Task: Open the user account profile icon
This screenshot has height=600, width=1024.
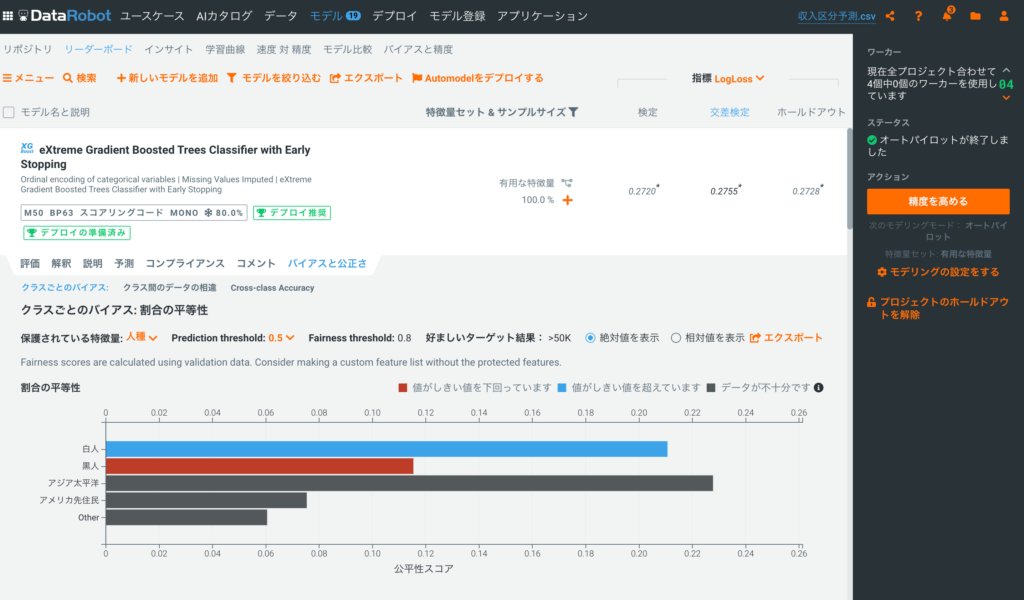Action: tap(1003, 16)
